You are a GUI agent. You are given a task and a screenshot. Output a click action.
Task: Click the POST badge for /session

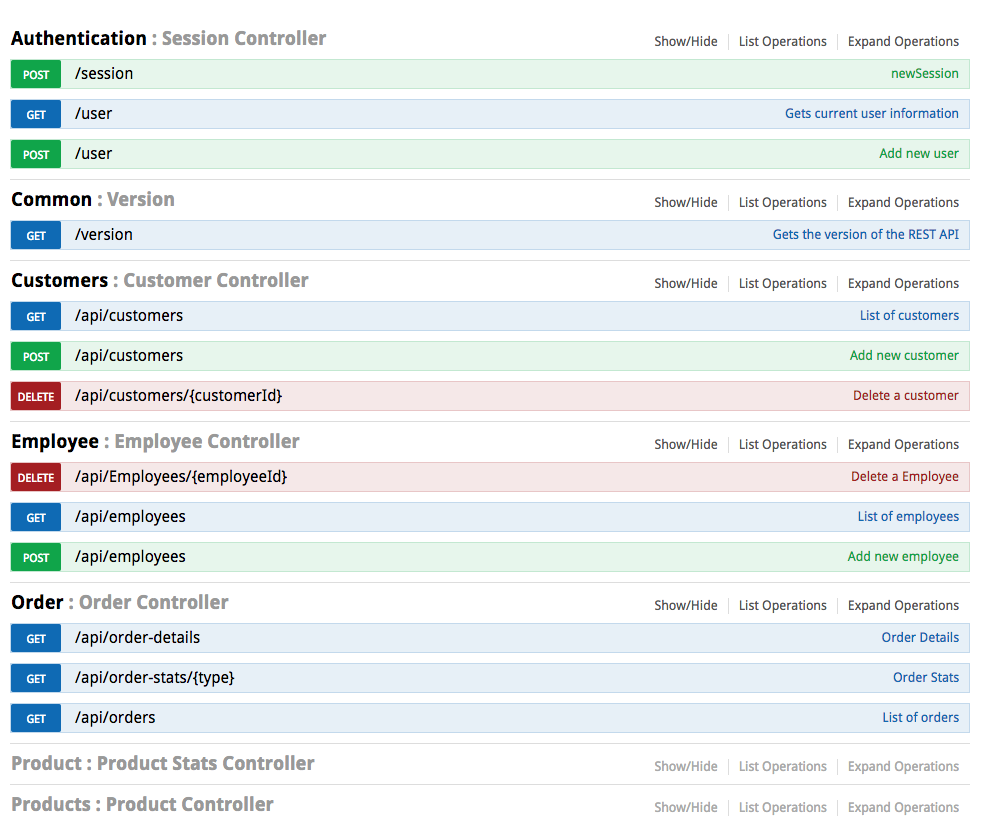(x=36, y=74)
